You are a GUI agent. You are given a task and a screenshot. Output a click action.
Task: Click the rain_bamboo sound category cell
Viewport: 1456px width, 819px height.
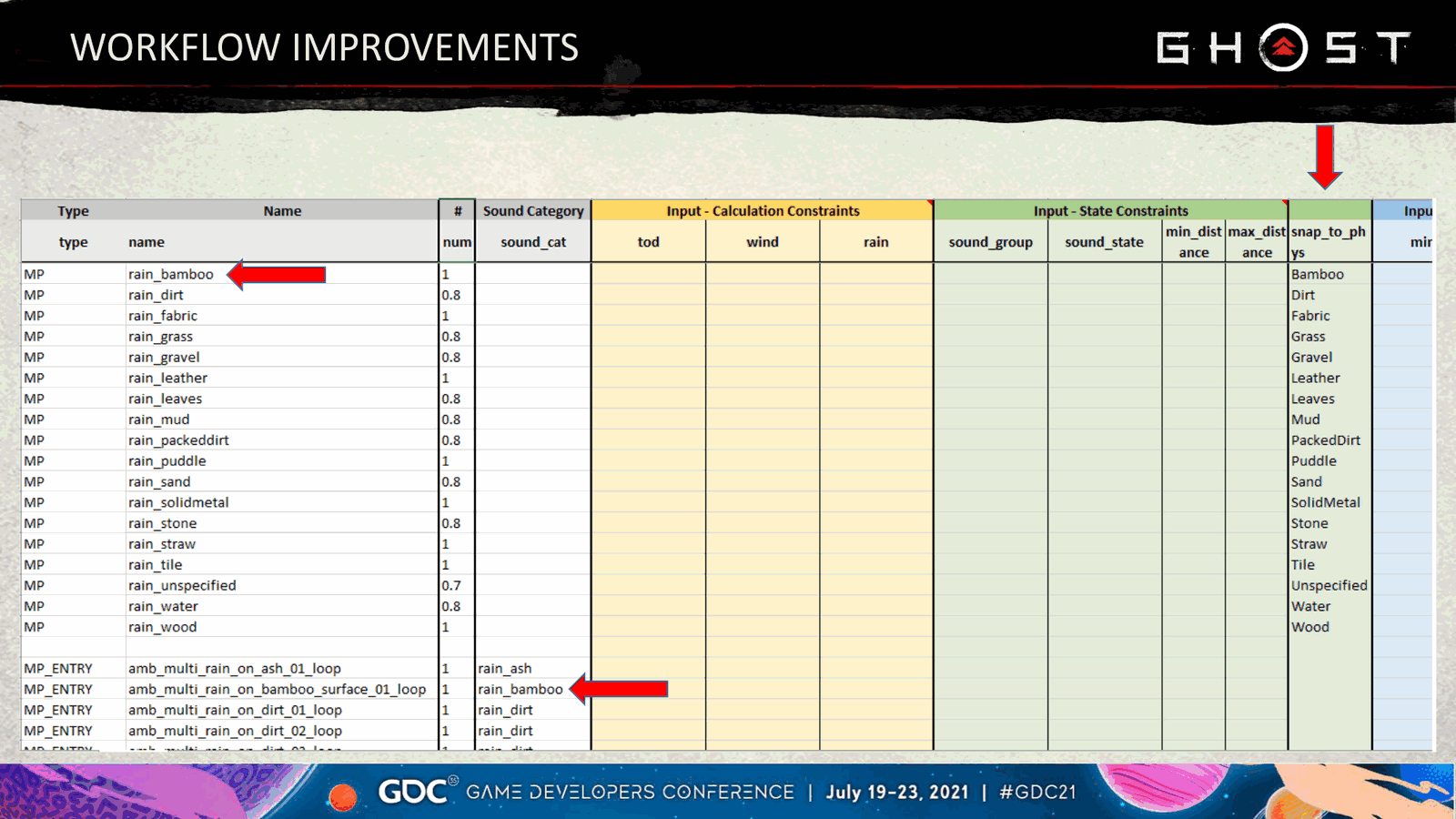533,689
